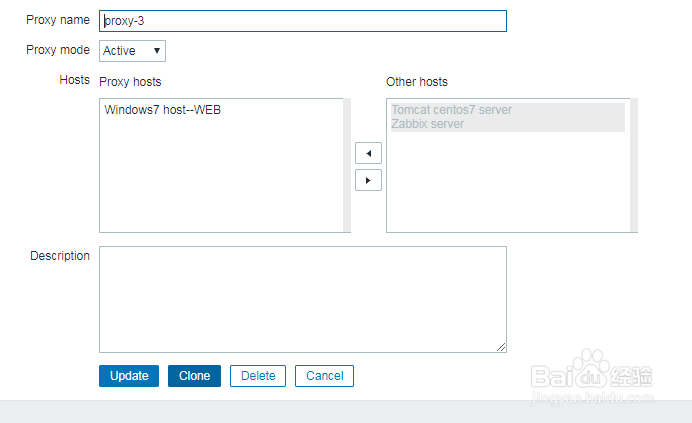Click the Description label
The image size is (692, 423).
[x=60, y=256]
